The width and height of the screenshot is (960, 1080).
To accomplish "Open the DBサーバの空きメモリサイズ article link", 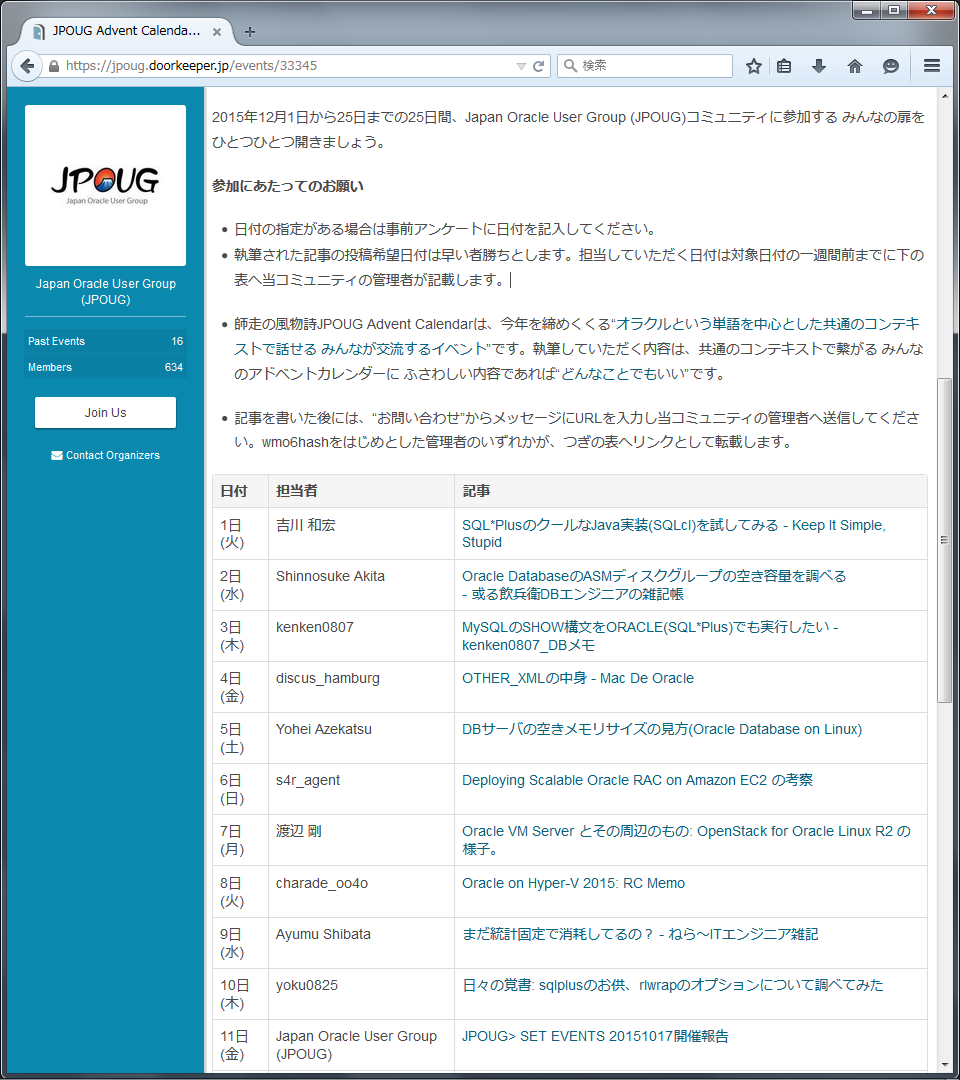I will coord(662,729).
